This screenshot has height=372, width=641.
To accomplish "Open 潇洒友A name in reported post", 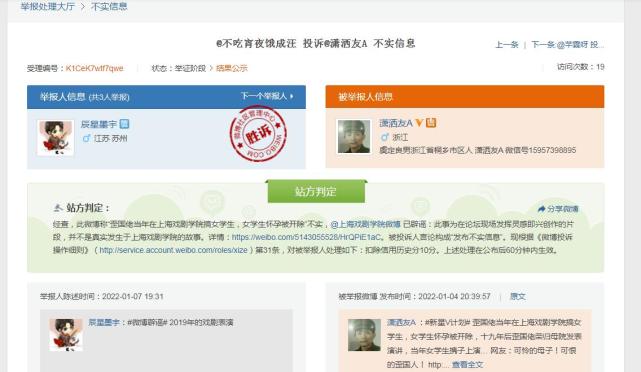I will click(401, 323).
